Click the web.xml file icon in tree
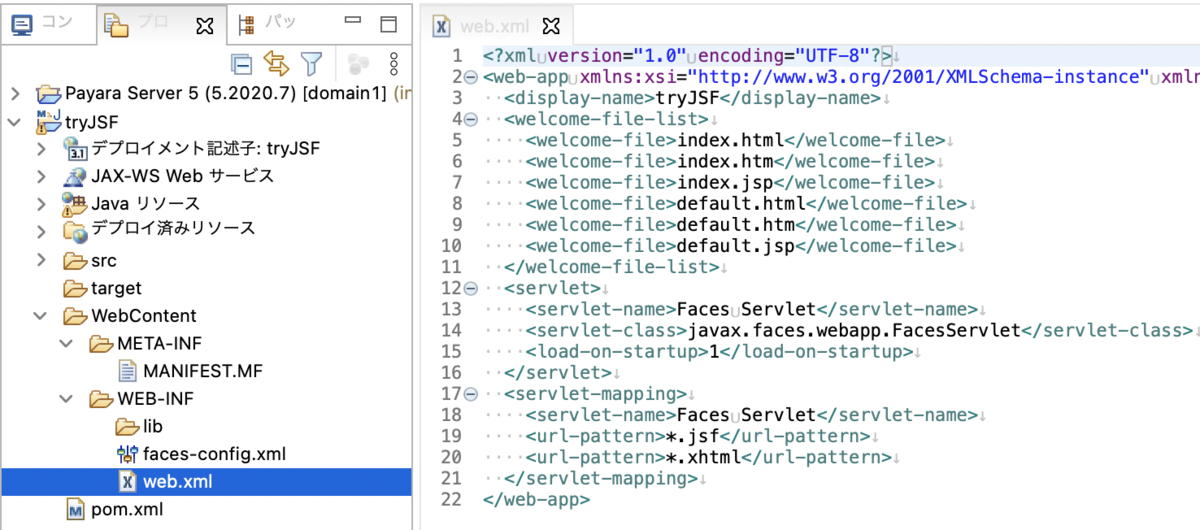The image size is (1200, 530). [x=128, y=482]
